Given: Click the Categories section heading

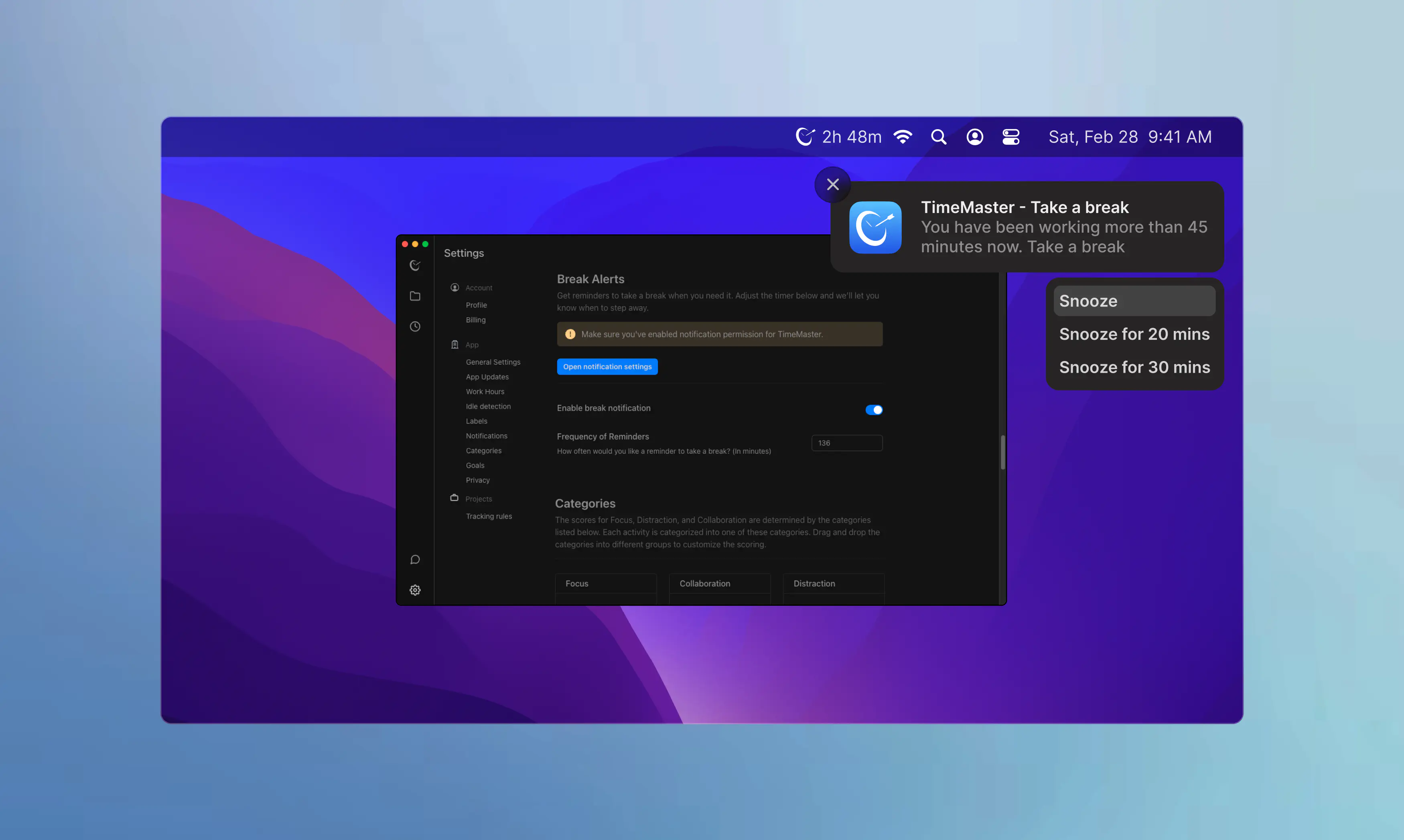Looking at the screenshot, I should (x=584, y=503).
